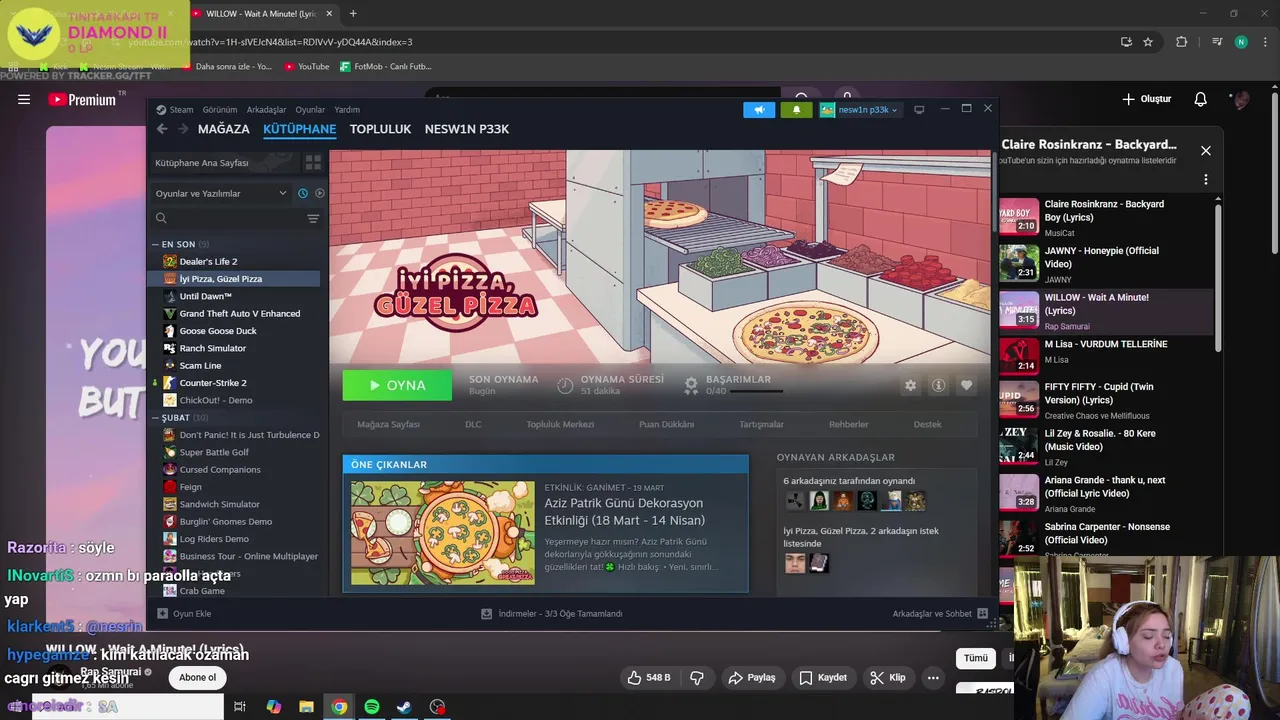Like the YouTube video (548 B)

click(x=648, y=678)
